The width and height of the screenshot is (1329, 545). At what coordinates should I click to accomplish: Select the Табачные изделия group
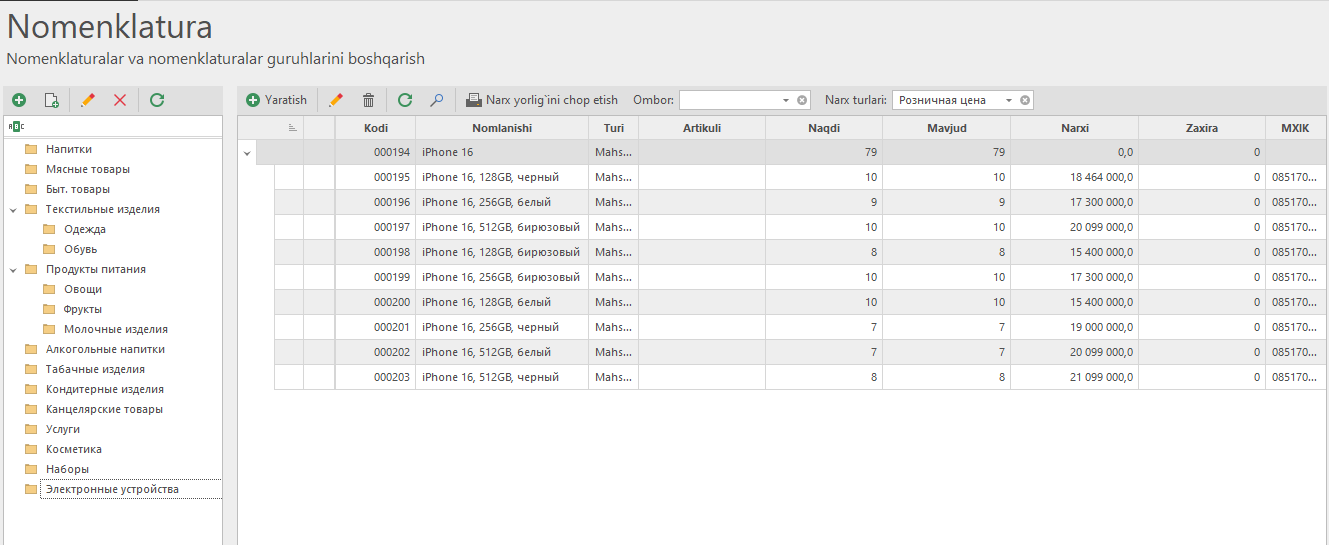[95, 369]
